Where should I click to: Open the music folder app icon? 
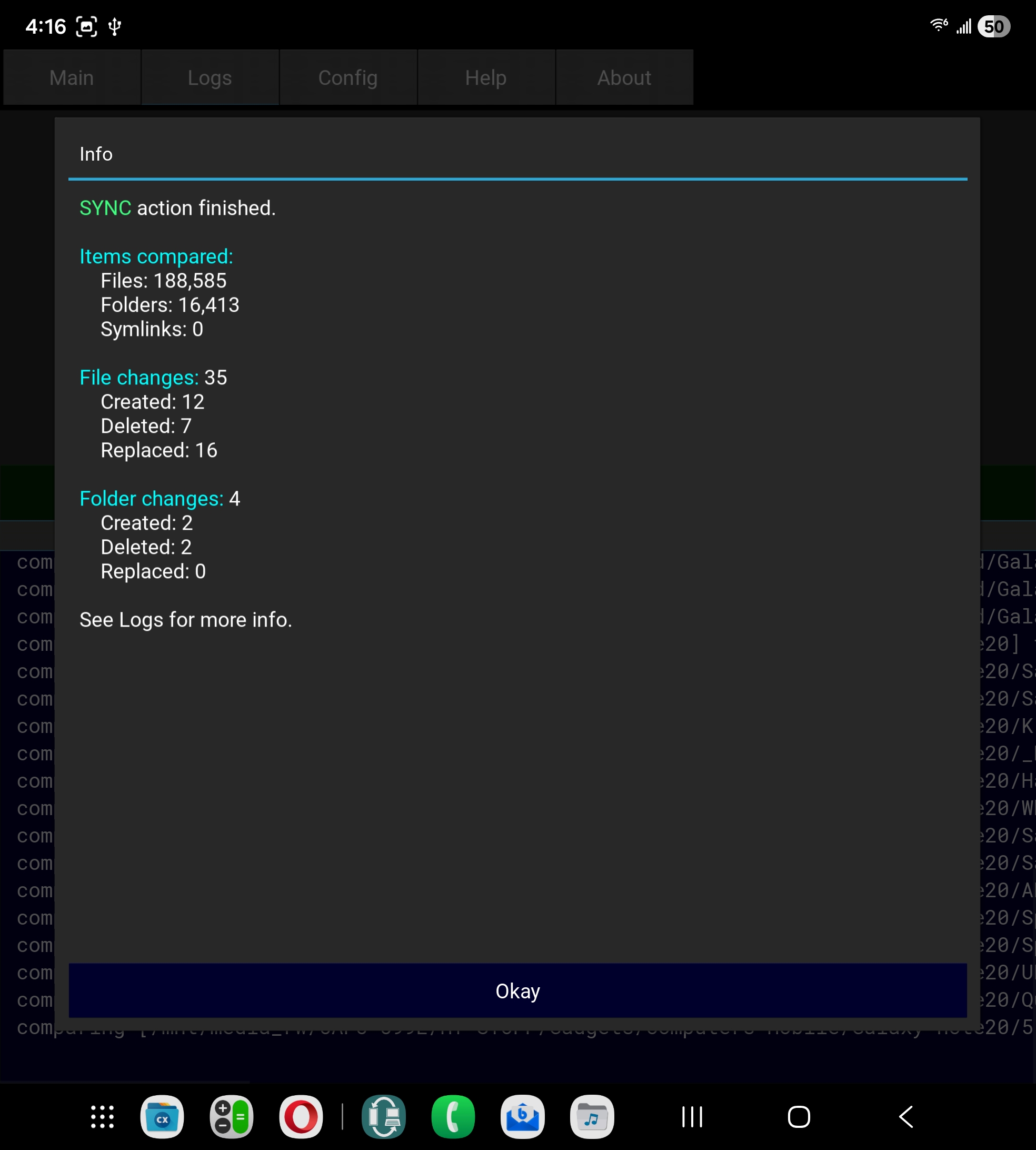(592, 1117)
